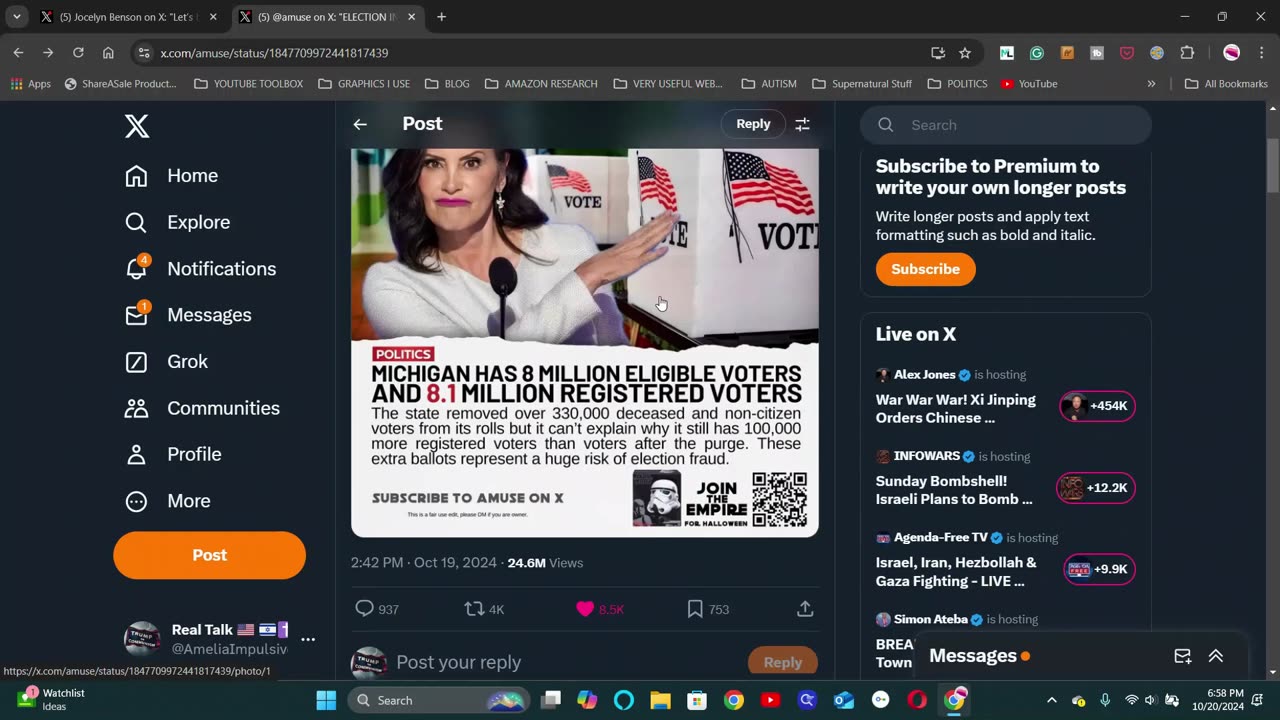Click the 24.6M Views count
The width and height of the screenshot is (1280, 720).
pos(545,563)
